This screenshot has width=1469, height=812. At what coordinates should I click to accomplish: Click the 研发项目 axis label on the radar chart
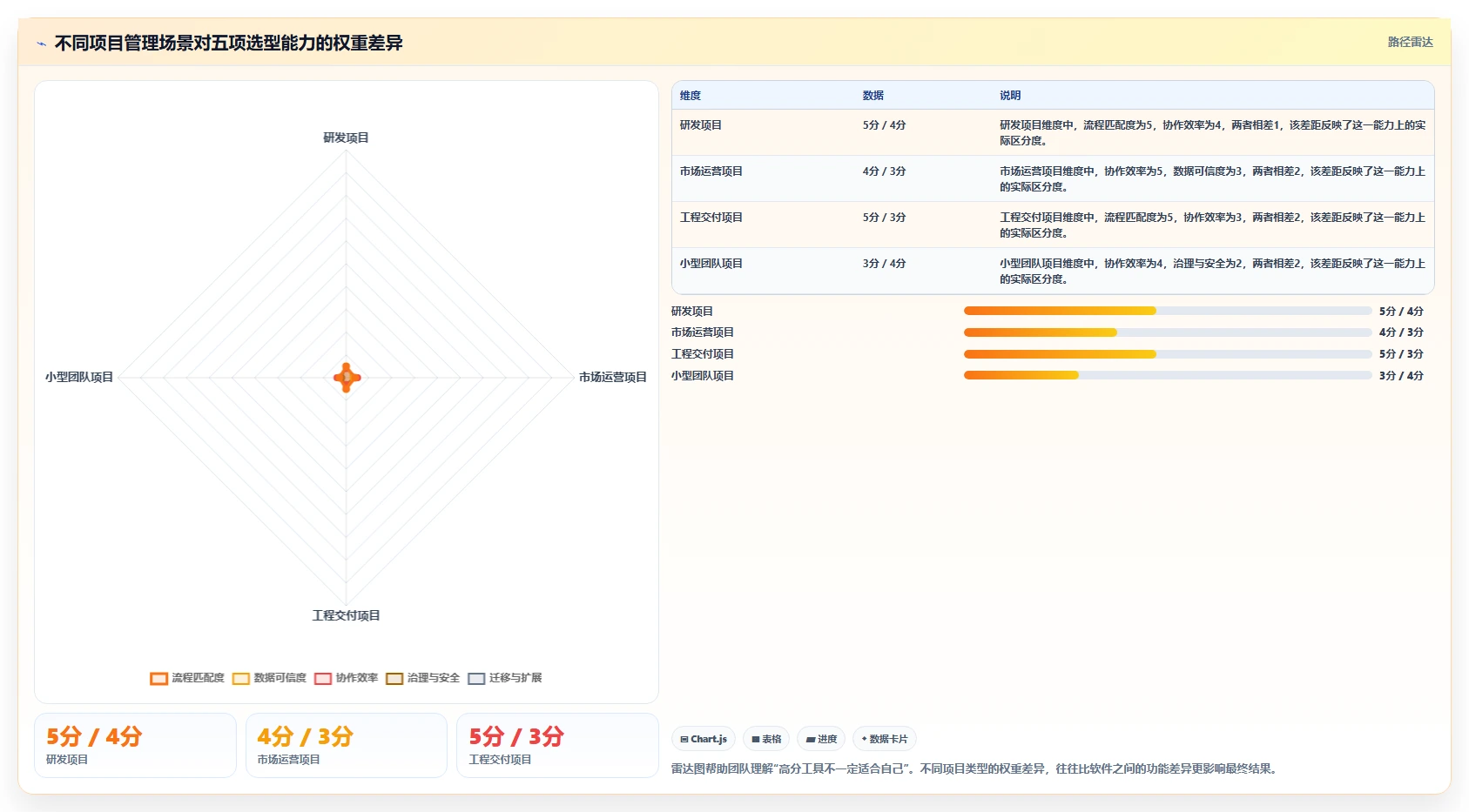coord(346,138)
